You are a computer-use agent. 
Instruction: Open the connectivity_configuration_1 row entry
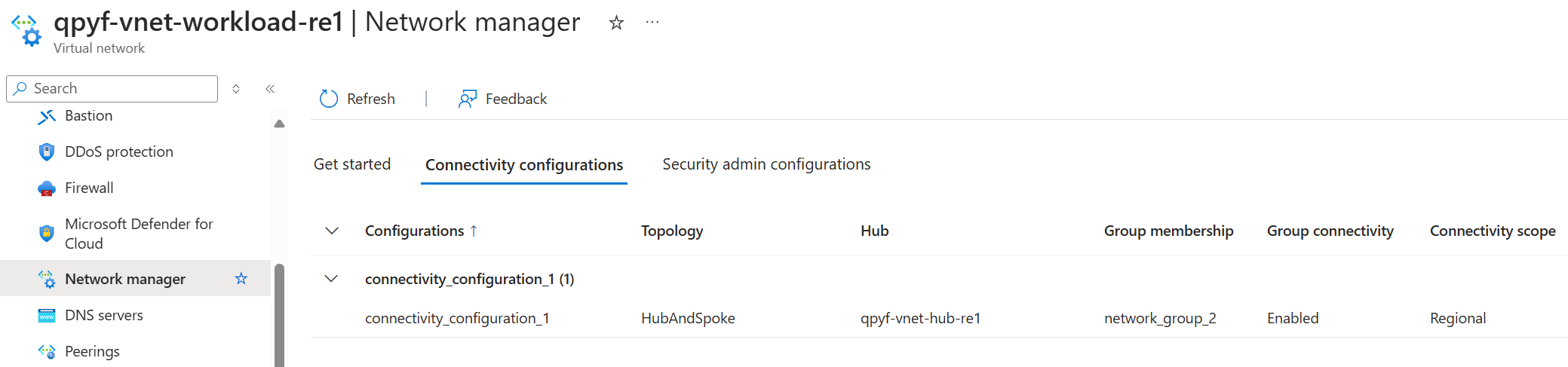click(x=457, y=319)
